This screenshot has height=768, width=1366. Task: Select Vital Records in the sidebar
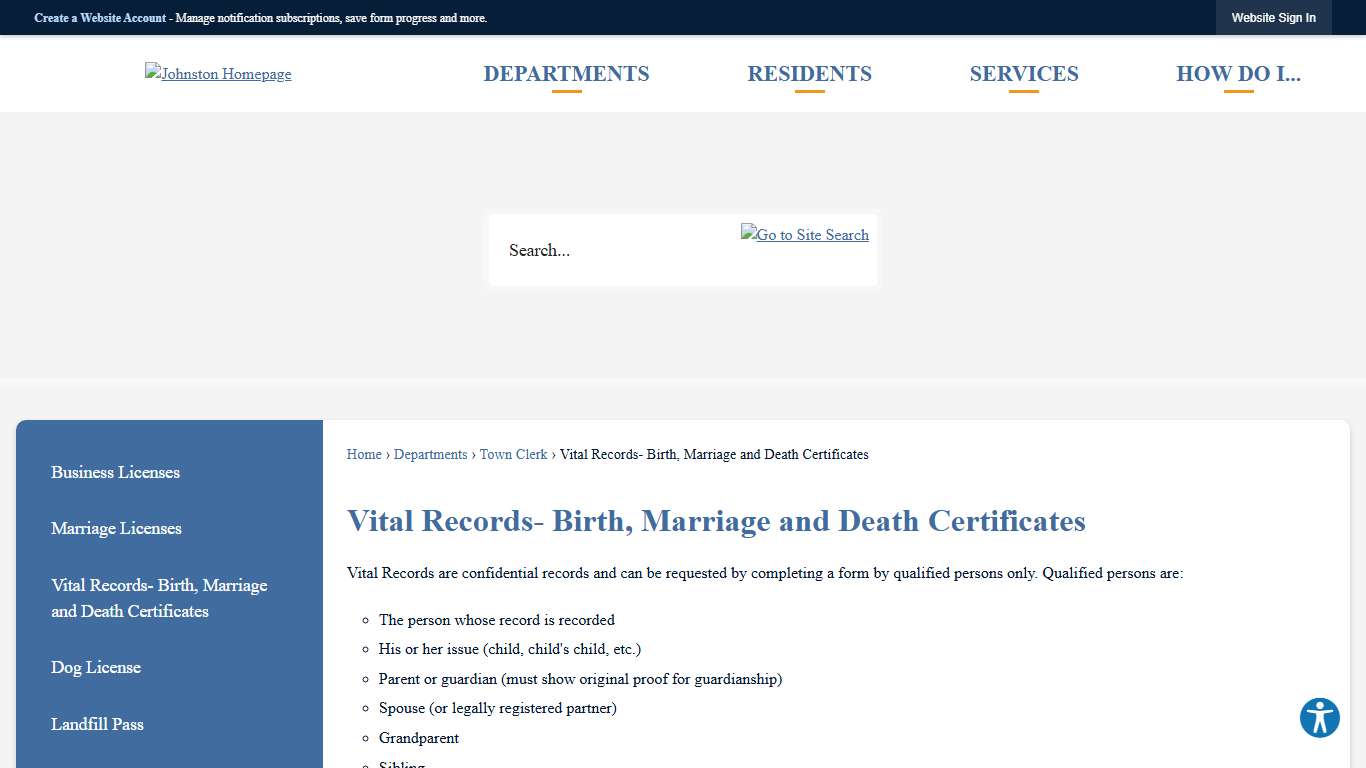point(159,598)
